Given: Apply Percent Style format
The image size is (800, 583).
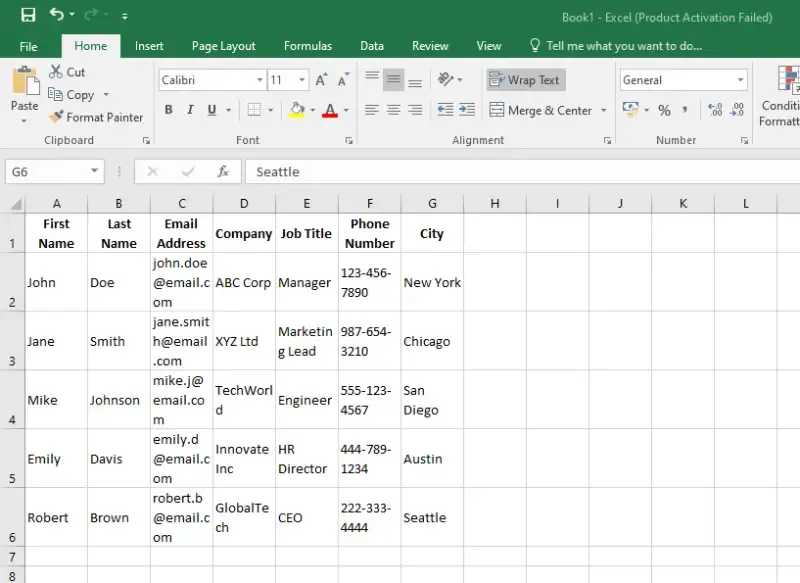Looking at the screenshot, I should point(664,110).
